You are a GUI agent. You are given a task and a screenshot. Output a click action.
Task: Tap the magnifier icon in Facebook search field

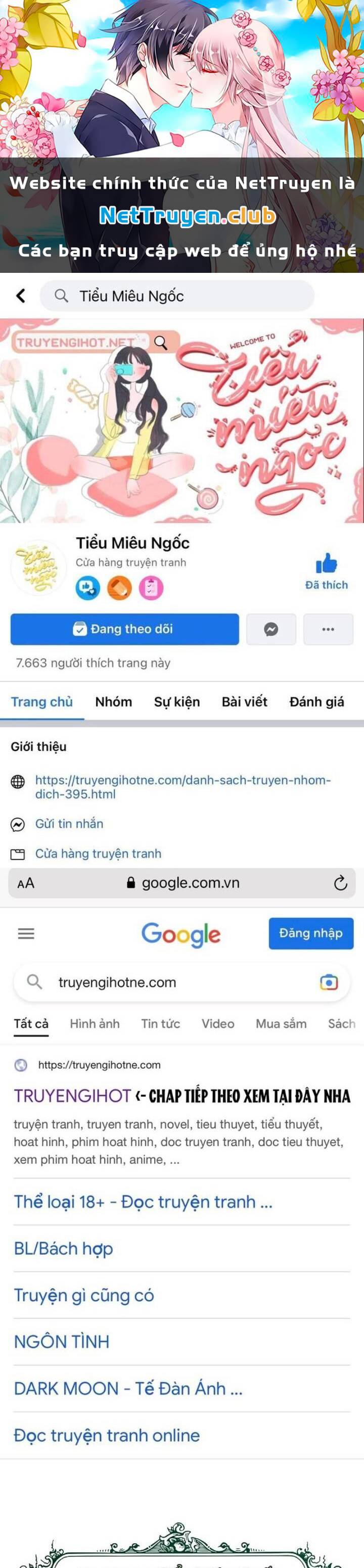61,296
